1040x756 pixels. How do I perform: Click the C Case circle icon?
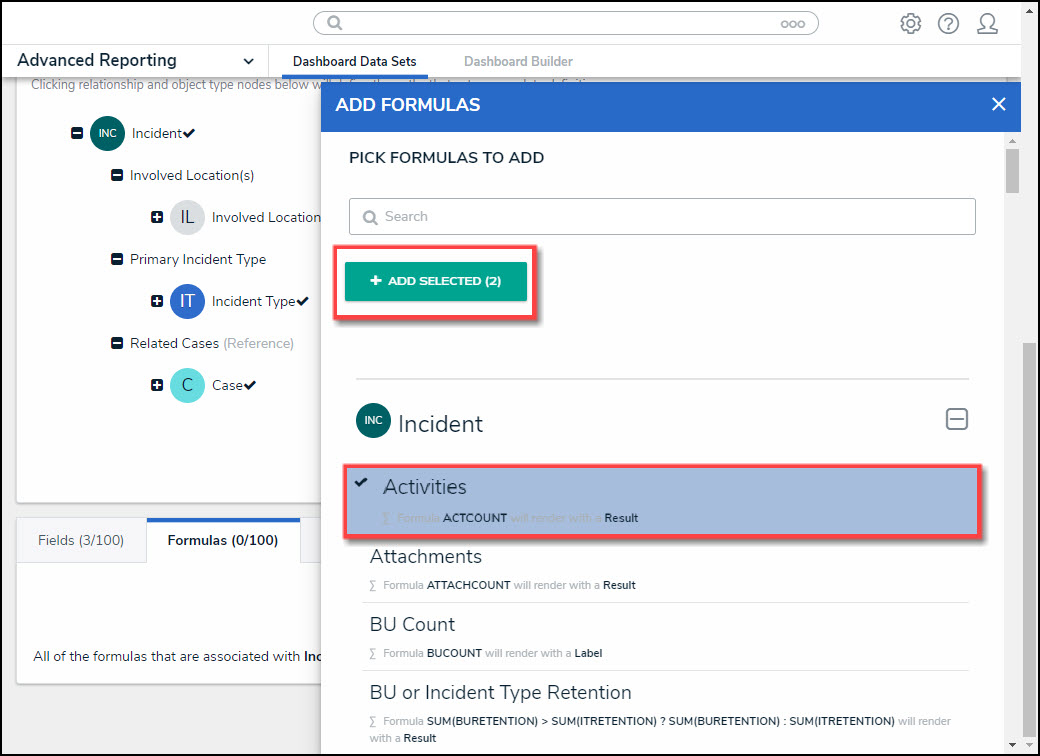[187, 385]
